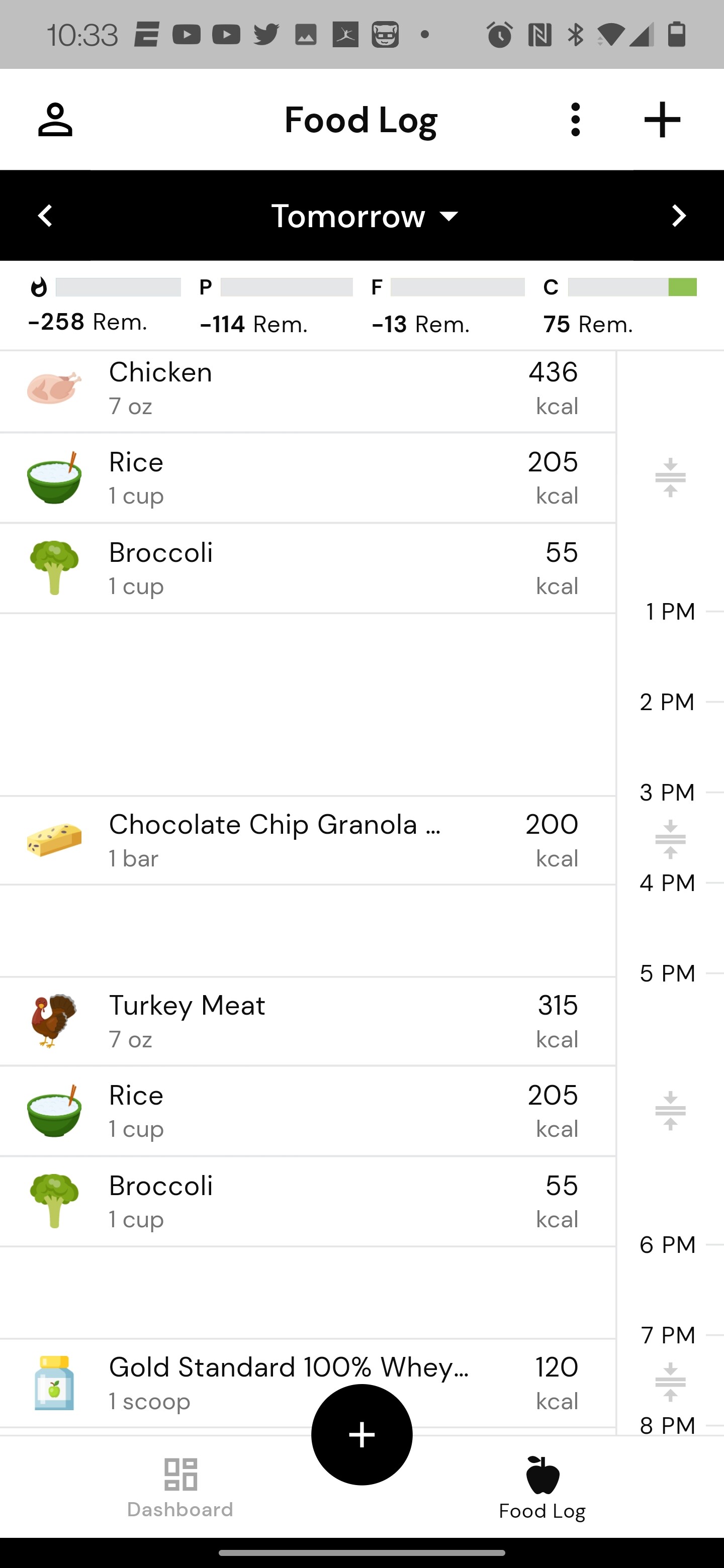Tap the whey protein jar icon

(54, 1383)
